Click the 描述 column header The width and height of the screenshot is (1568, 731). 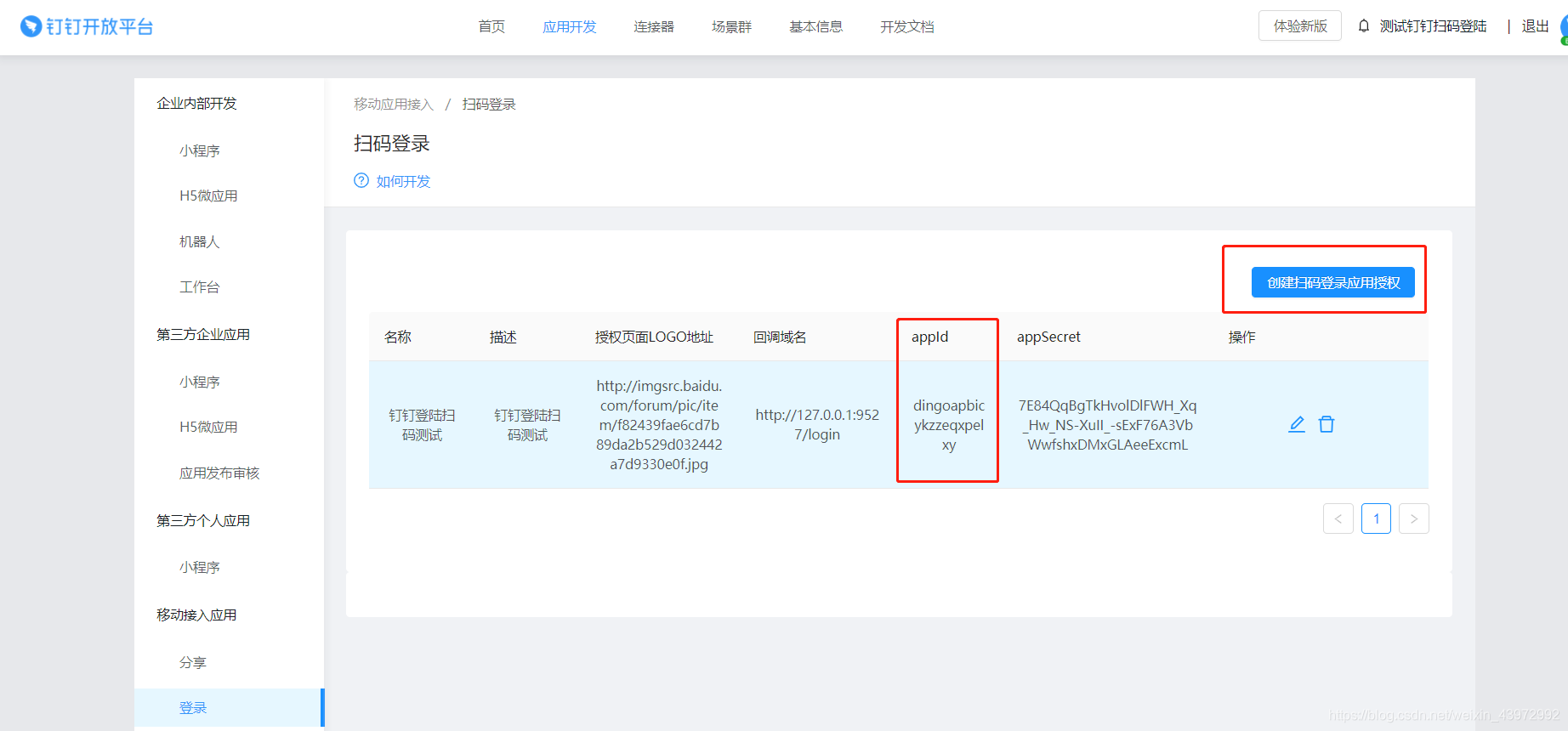[x=503, y=337]
